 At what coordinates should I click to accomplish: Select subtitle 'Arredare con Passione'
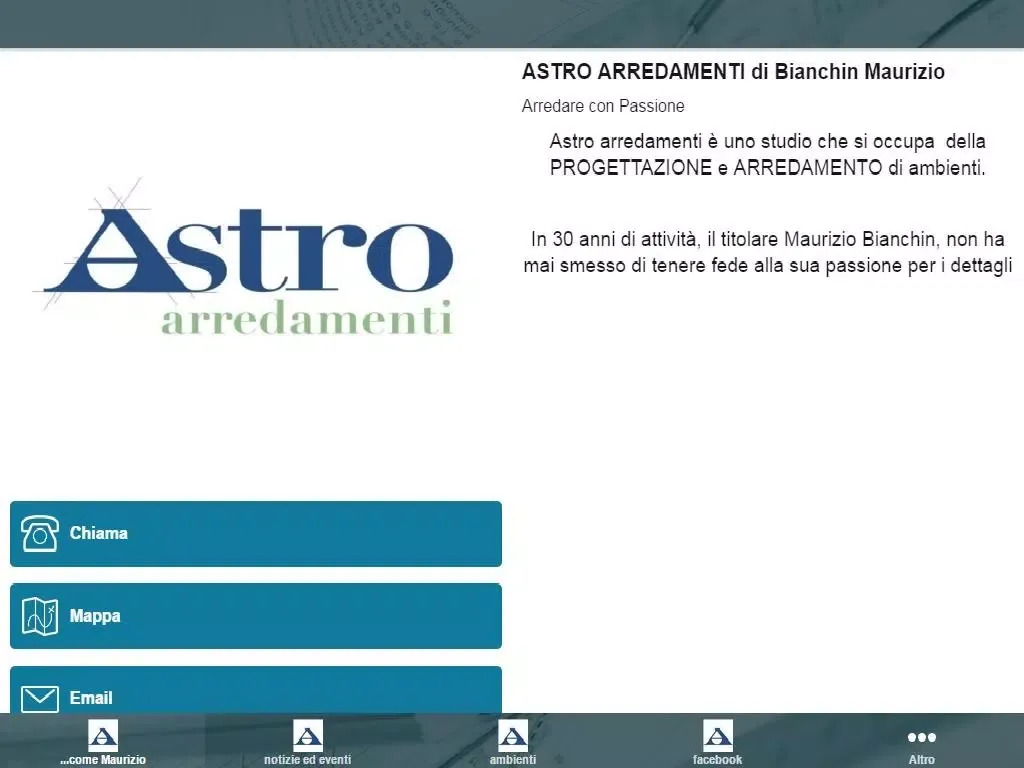[x=603, y=106]
